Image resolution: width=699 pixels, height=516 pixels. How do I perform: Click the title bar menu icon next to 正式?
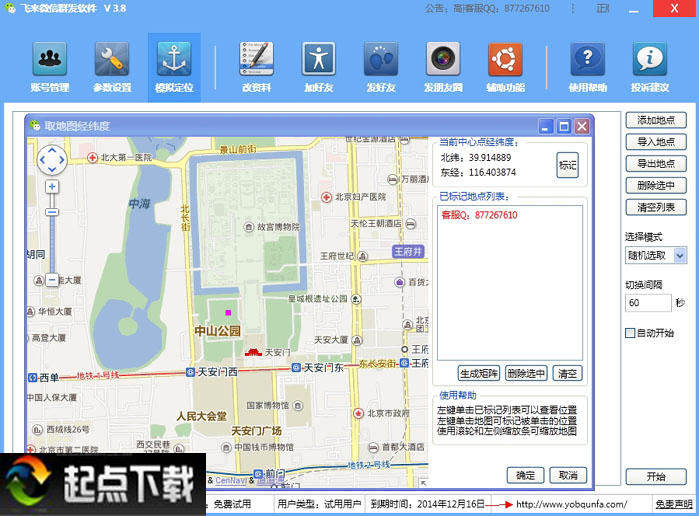(573, 8)
